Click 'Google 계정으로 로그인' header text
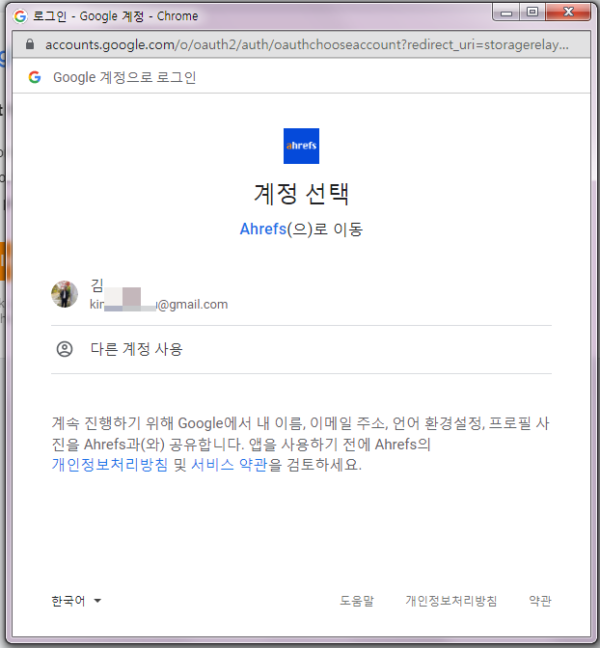This screenshot has height=648, width=600. click(x=124, y=77)
